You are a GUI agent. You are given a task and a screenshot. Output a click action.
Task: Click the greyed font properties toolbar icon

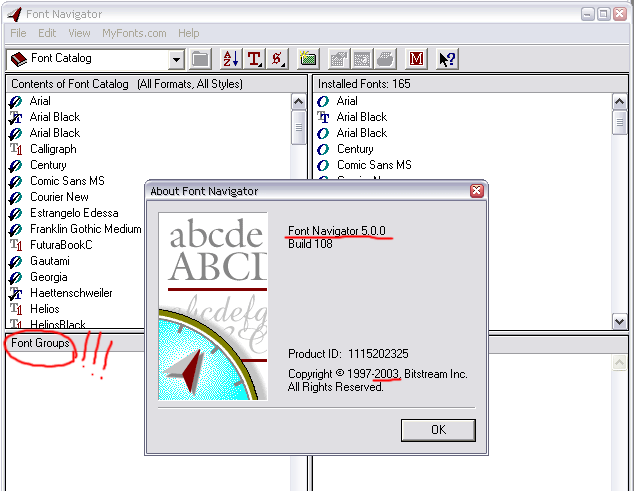coord(339,59)
